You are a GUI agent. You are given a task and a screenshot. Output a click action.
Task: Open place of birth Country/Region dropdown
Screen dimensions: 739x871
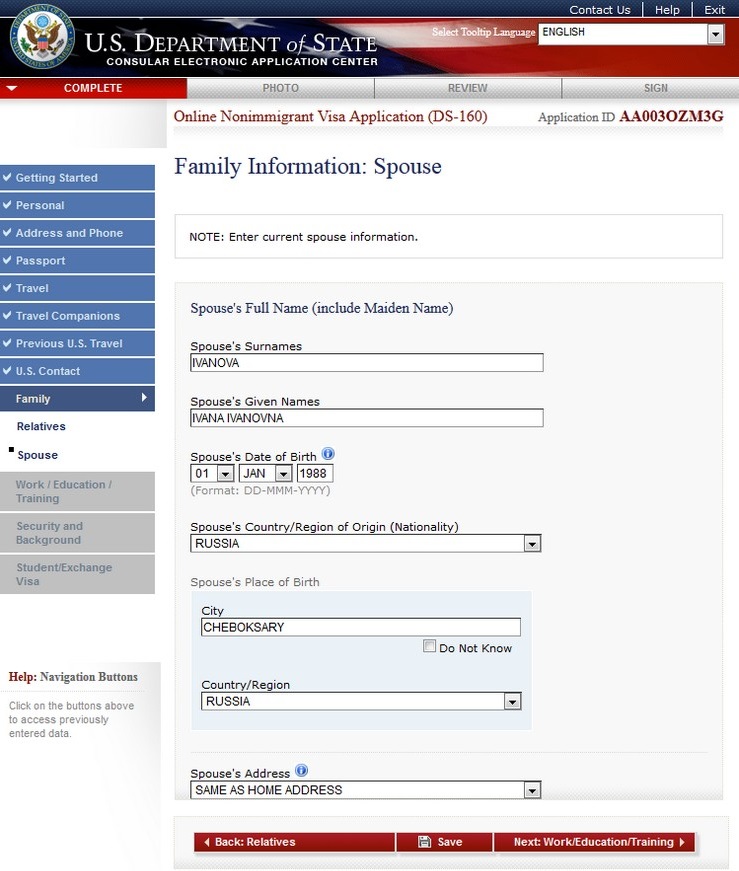(x=361, y=701)
